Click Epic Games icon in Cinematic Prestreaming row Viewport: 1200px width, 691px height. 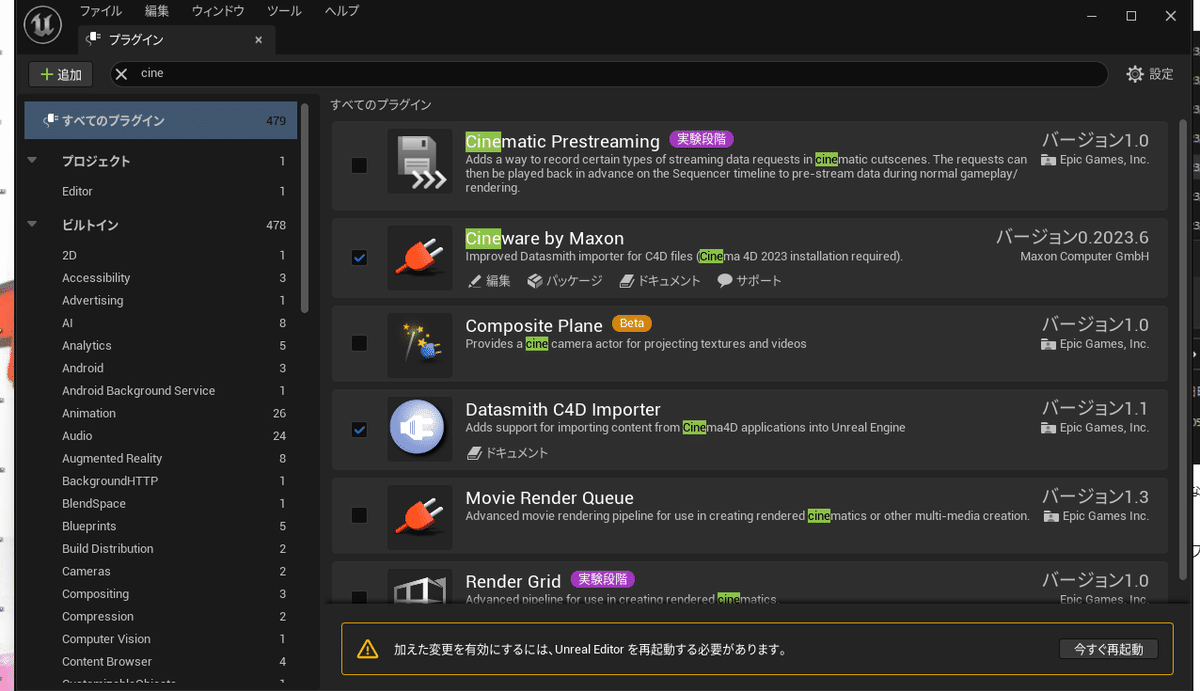(x=1048, y=160)
